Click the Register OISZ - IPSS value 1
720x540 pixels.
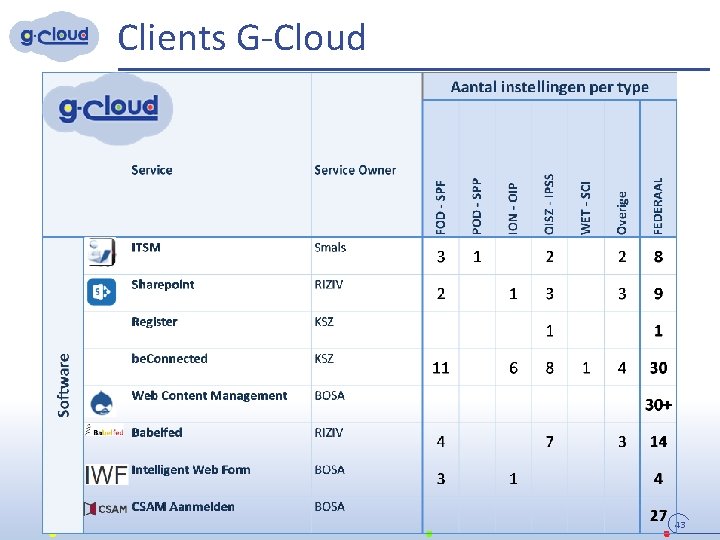tap(549, 331)
